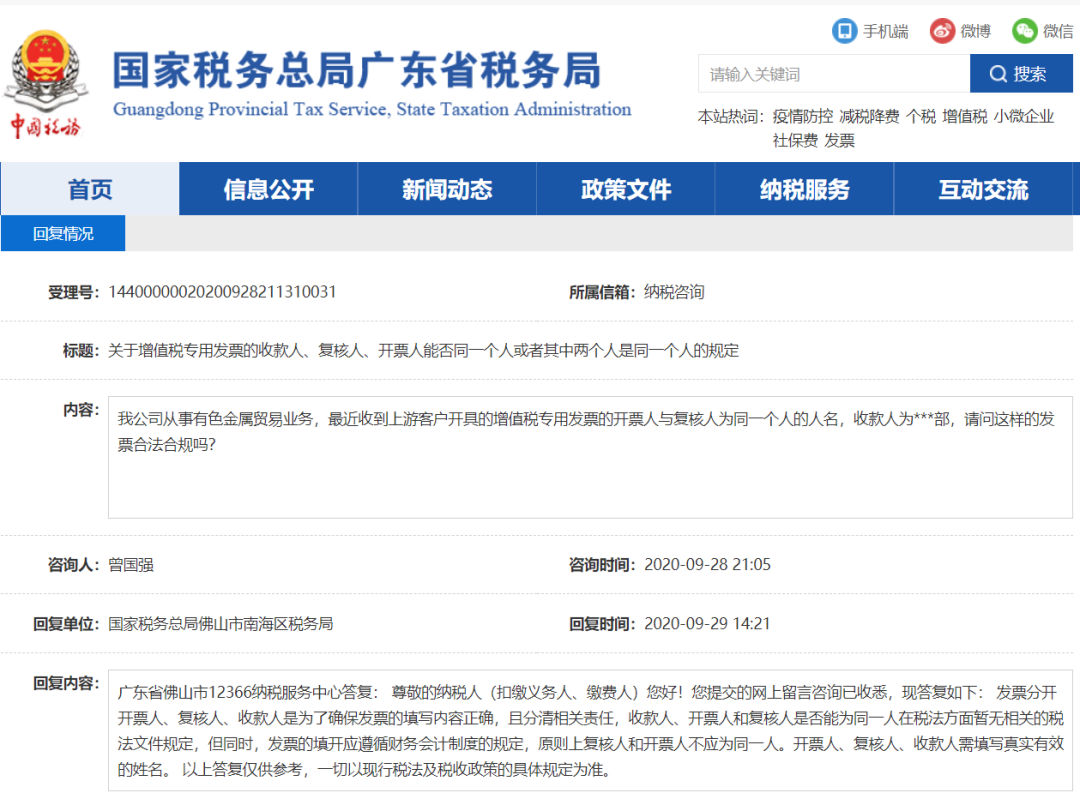Click the 搜索 search button
The image size is (1080, 805).
[1020, 73]
